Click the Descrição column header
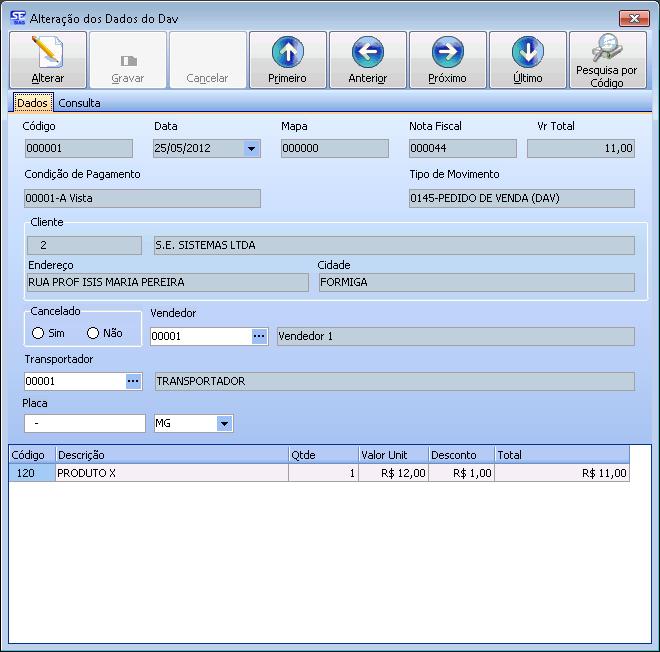The height and width of the screenshot is (652, 660). tap(170, 455)
